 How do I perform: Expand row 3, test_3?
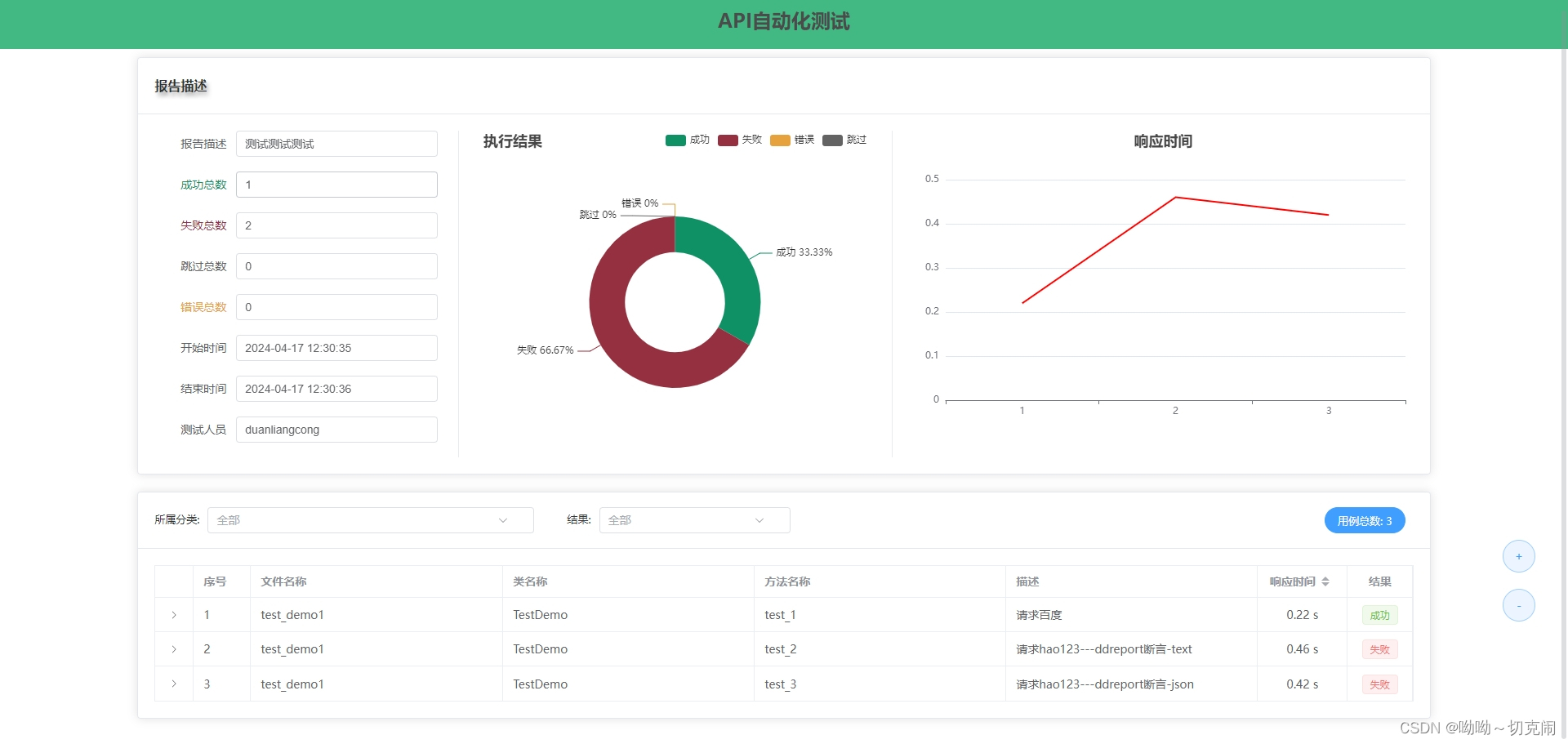[x=174, y=684]
